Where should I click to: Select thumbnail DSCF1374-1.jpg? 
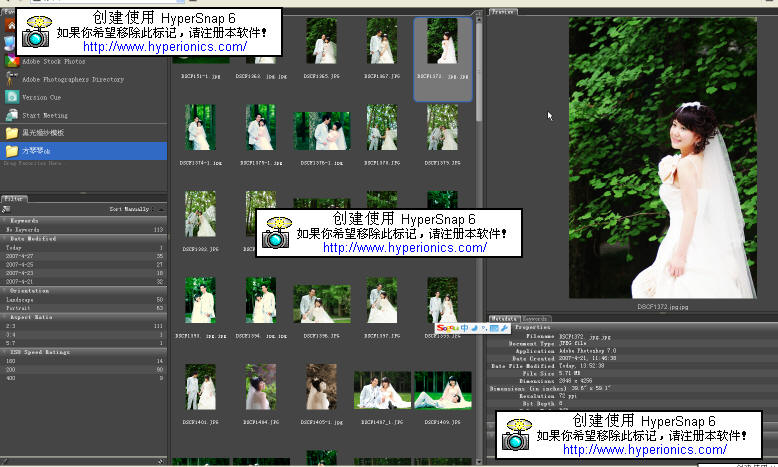pos(200,127)
